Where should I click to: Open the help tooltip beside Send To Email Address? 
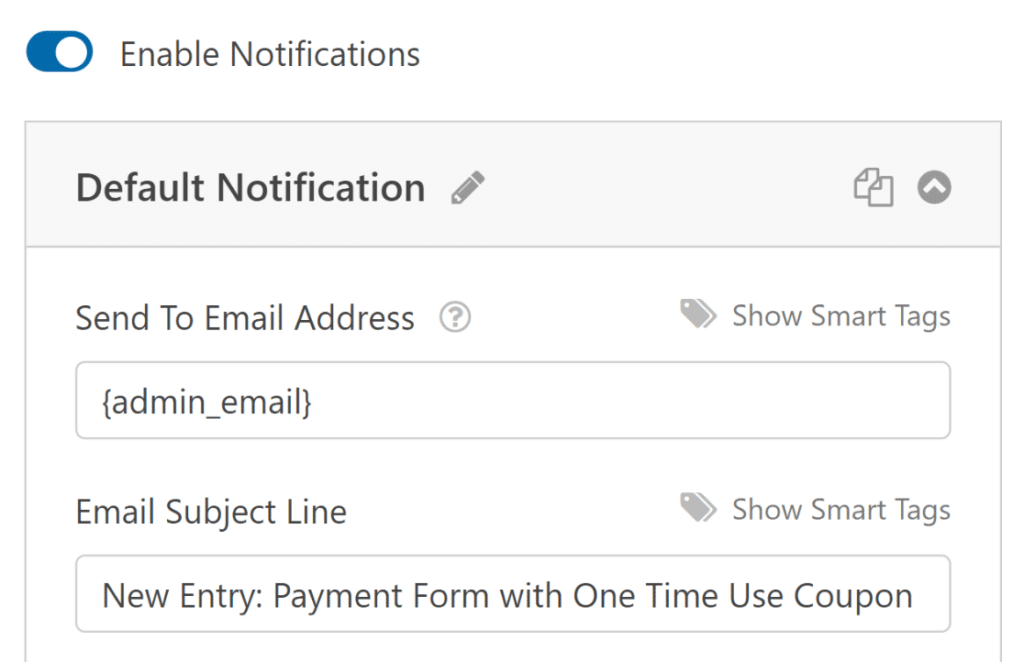455,316
